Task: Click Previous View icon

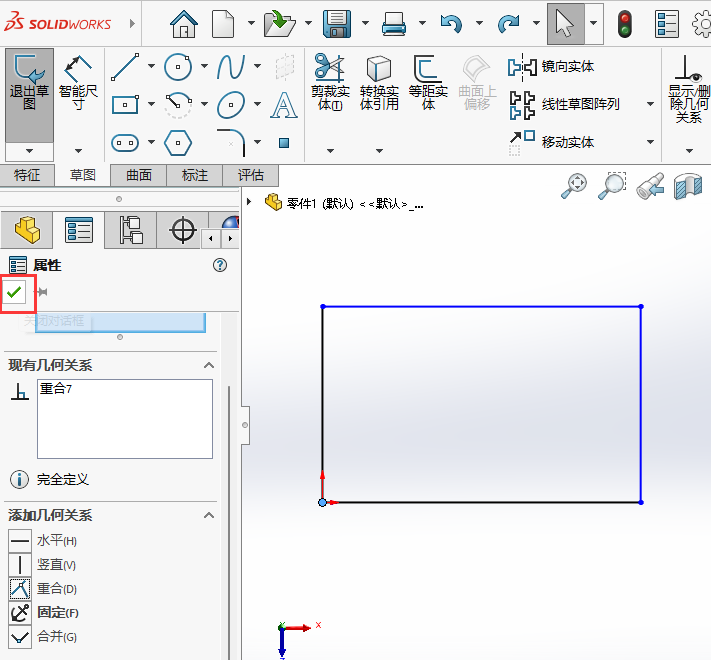Action: 650,186
